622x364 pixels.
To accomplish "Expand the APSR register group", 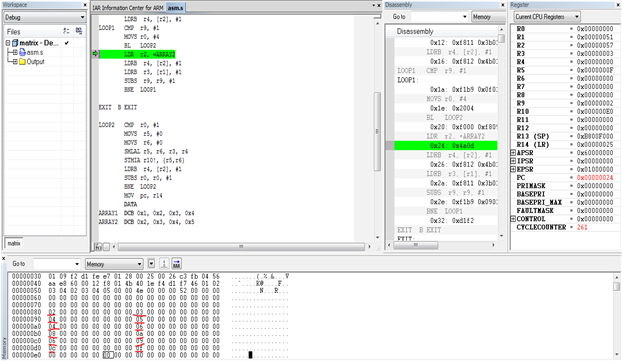I will (513, 153).
